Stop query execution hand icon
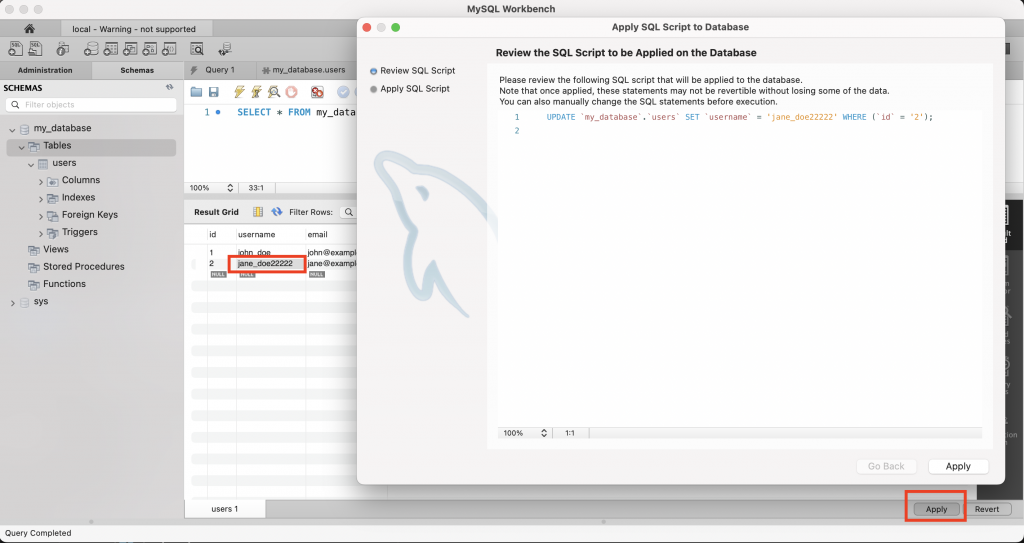 click(x=291, y=92)
